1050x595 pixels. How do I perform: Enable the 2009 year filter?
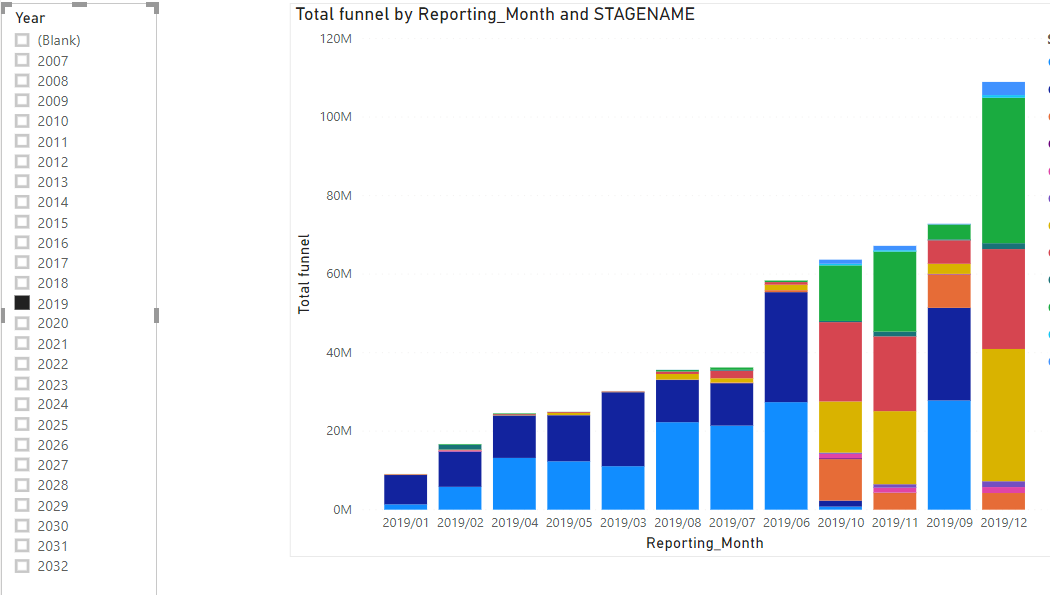[x=22, y=100]
